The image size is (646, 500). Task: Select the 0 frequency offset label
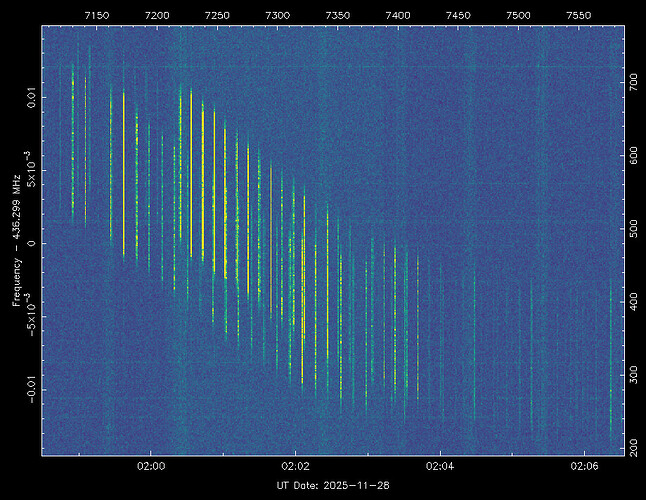[32, 243]
